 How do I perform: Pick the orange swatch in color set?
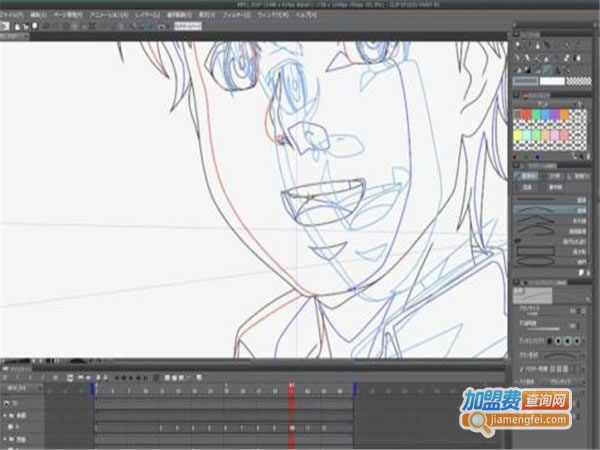564,114
